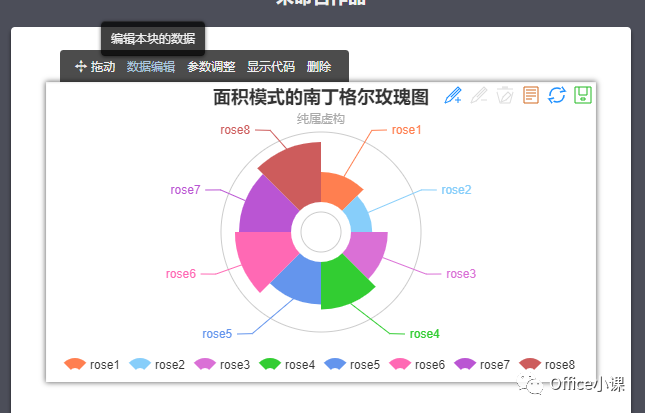Toggle rose6 legend item
This screenshot has width=645, height=413.
click(x=417, y=364)
